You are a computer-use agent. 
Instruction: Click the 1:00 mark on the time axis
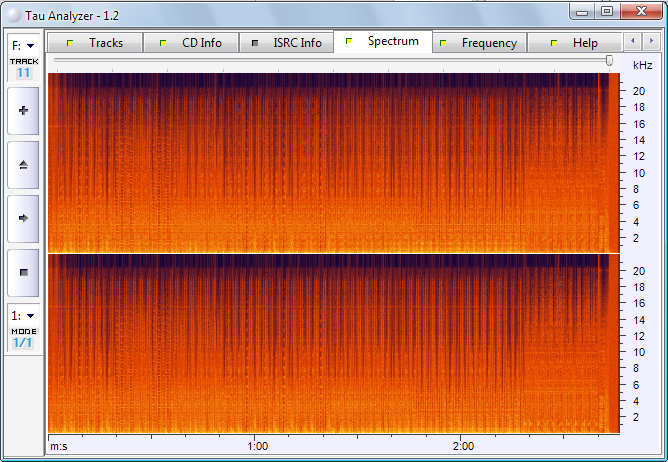[x=257, y=445]
